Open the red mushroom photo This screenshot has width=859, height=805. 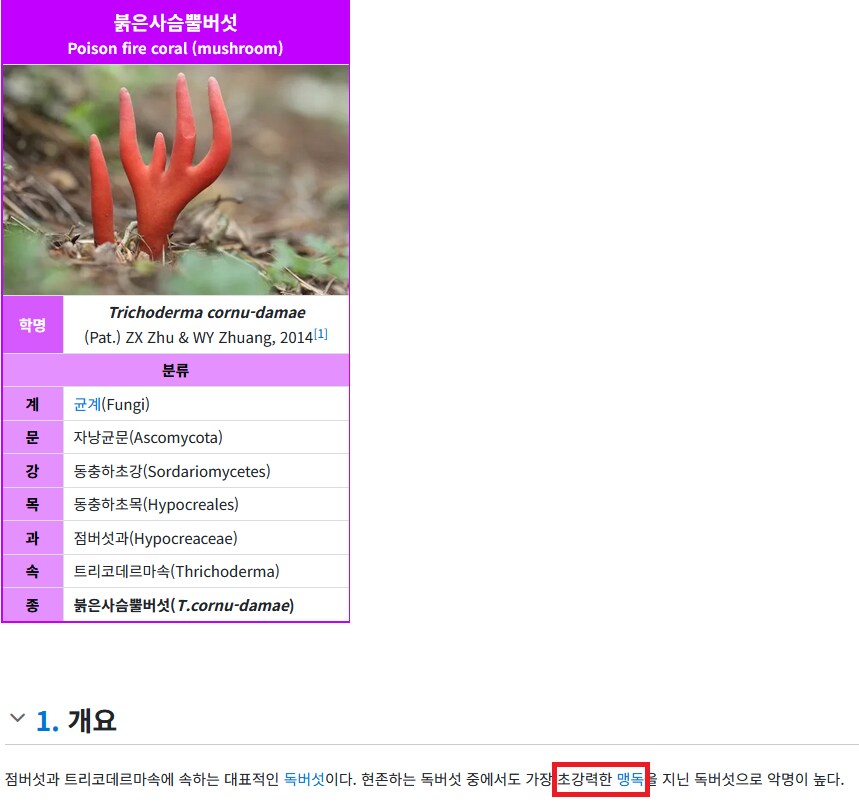click(x=175, y=180)
